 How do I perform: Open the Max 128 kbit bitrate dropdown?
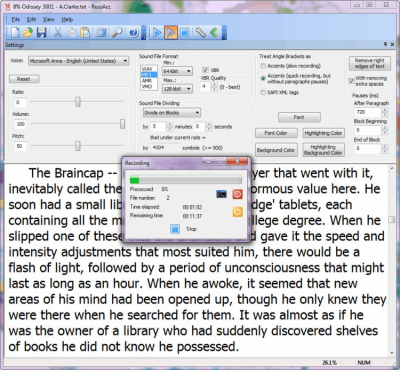[x=177, y=89]
